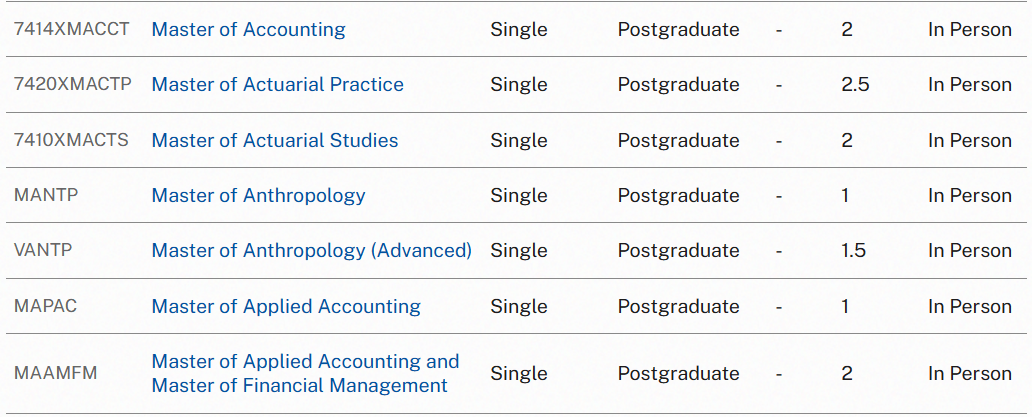Open the Master of Applied Accounting link
1032x417 pixels.
(x=286, y=307)
